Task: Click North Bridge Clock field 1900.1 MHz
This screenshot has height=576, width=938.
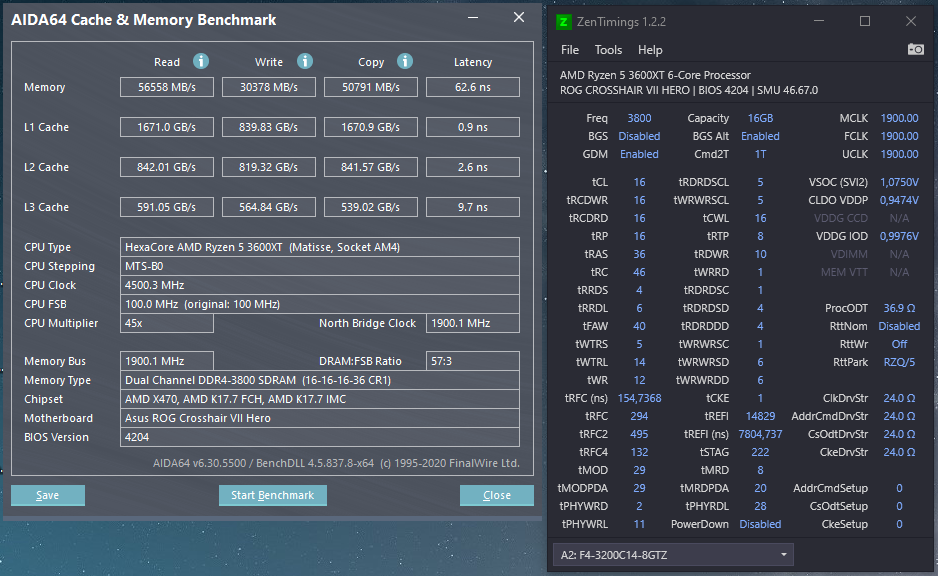Action: point(473,323)
